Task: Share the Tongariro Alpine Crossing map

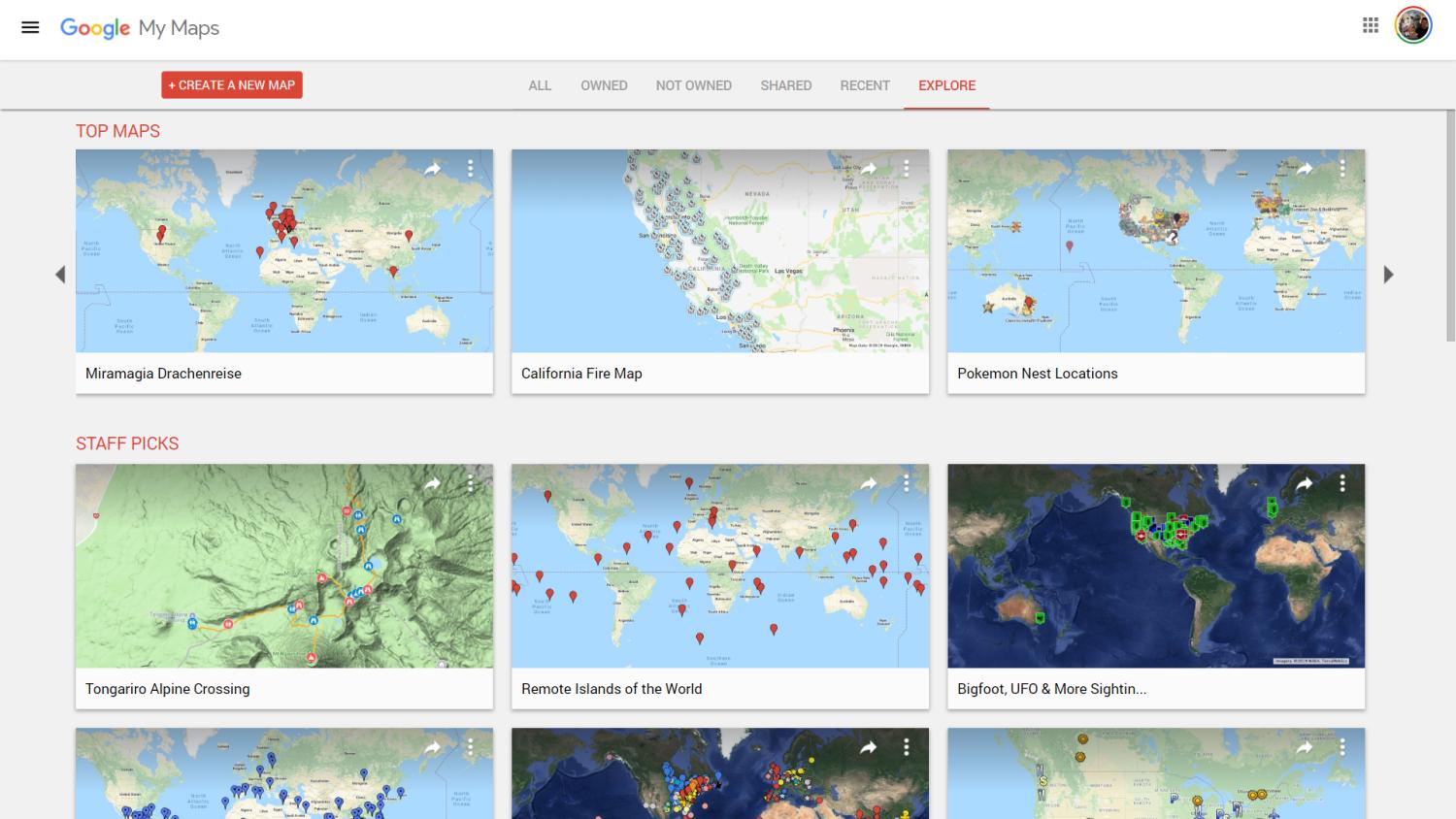Action: (433, 483)
